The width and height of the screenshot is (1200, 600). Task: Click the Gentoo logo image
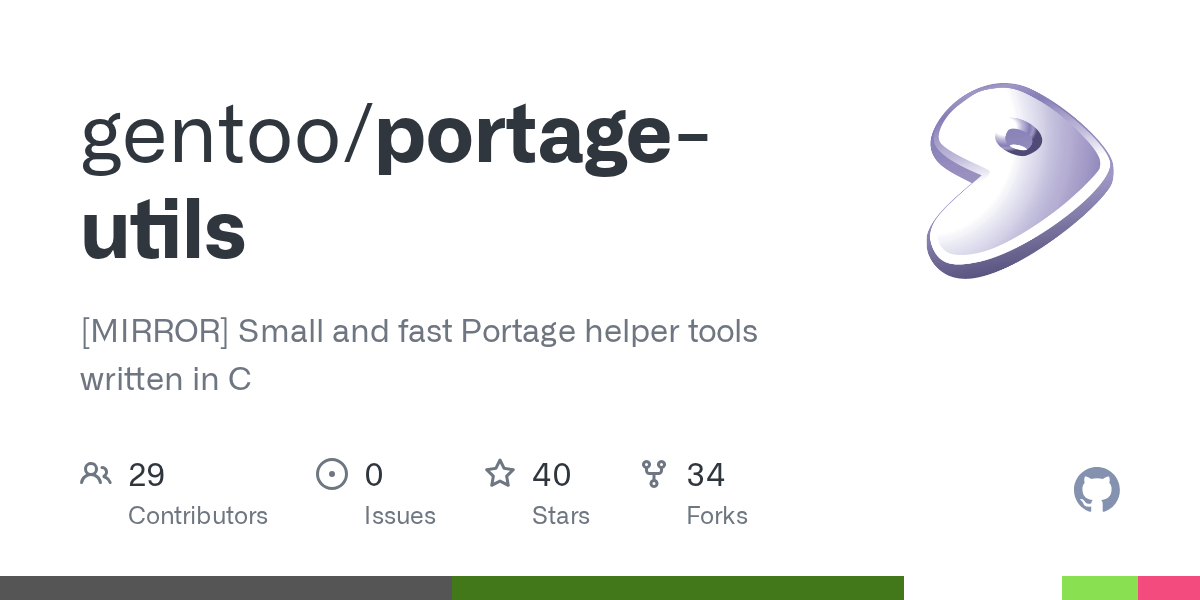(x=1019, y=180)
